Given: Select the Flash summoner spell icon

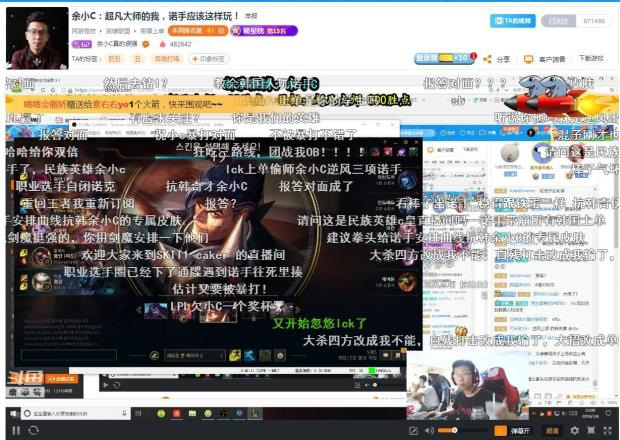Looking at the screenshot, I should pos(235,355).
